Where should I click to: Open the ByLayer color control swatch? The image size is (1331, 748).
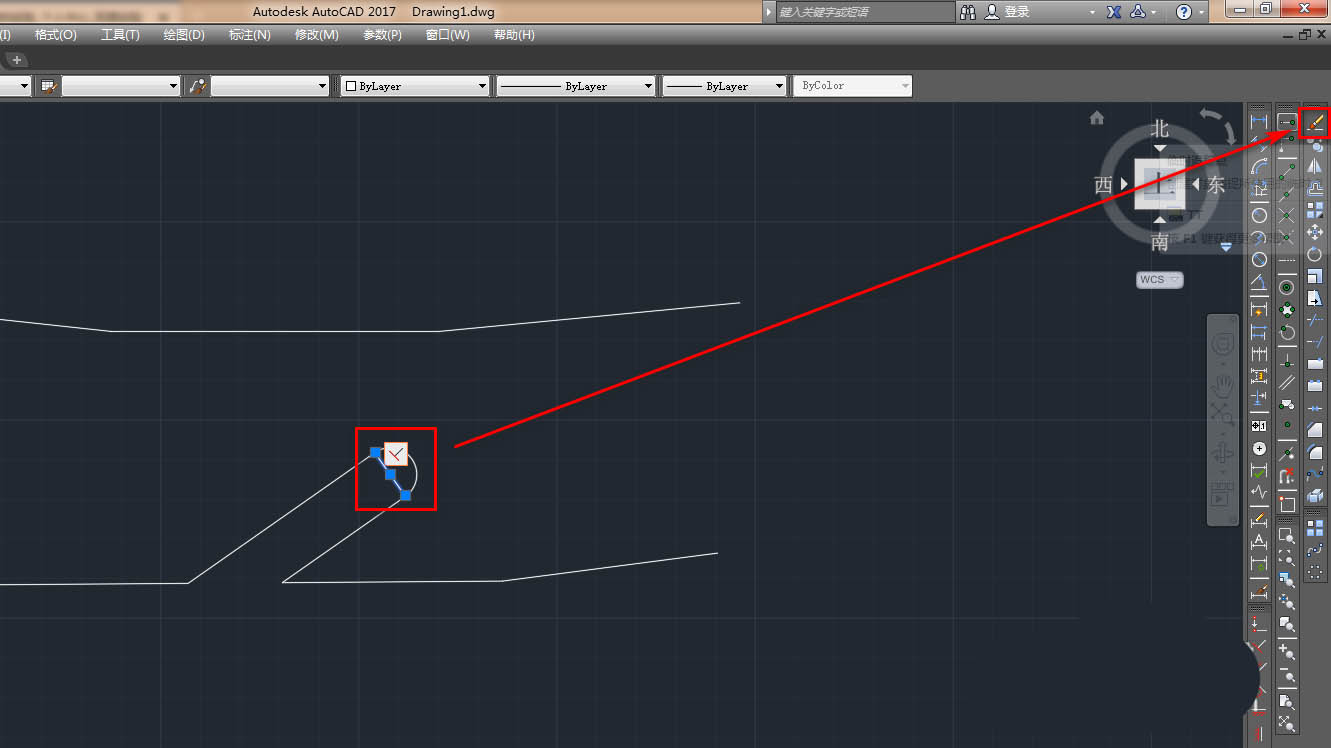click(x=415, y=86)
